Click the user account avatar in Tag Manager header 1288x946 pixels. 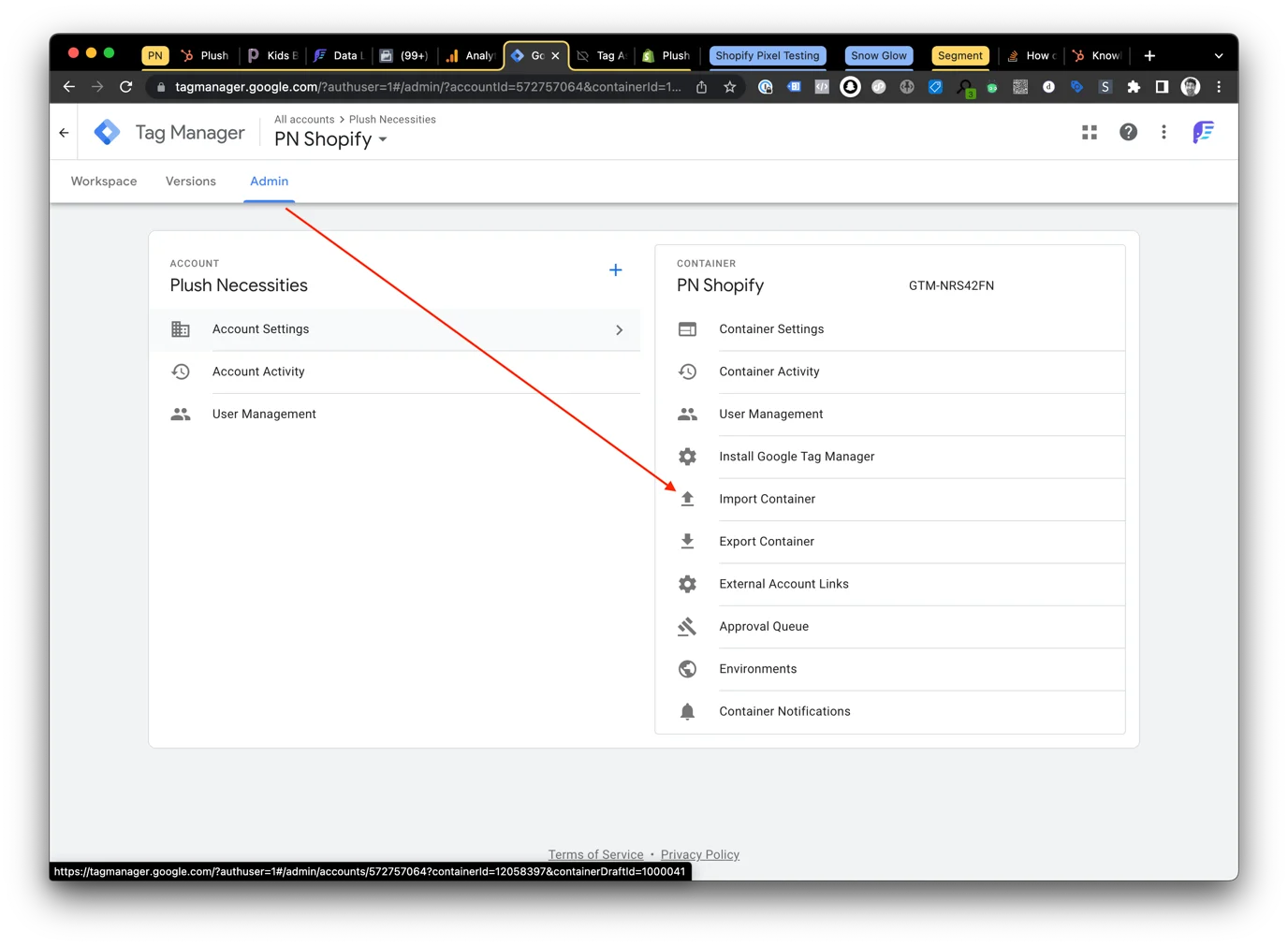click(x=1203, y=133)
